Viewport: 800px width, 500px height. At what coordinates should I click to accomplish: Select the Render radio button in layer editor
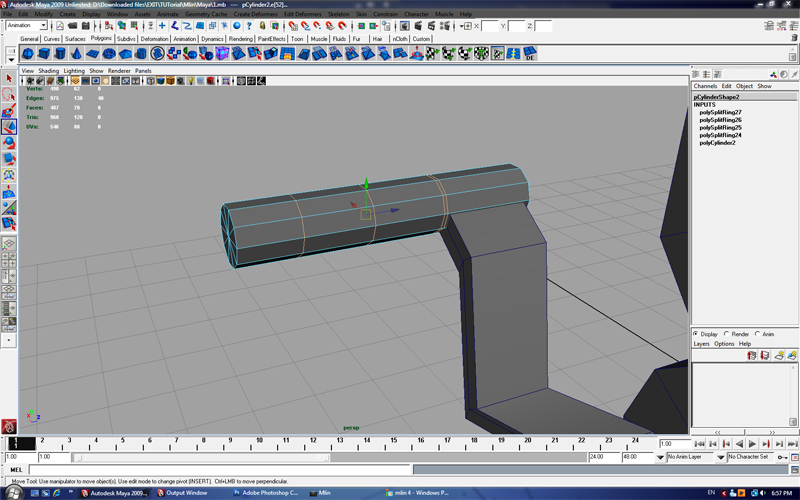(727, 334)
